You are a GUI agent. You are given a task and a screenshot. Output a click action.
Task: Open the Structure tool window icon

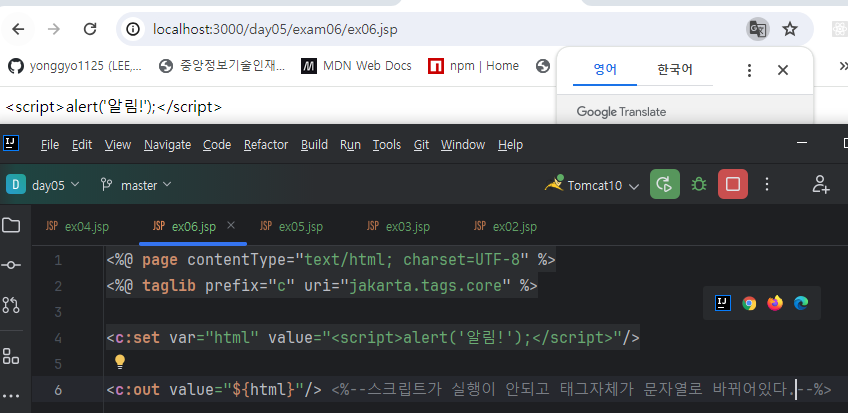click(11, 356)
